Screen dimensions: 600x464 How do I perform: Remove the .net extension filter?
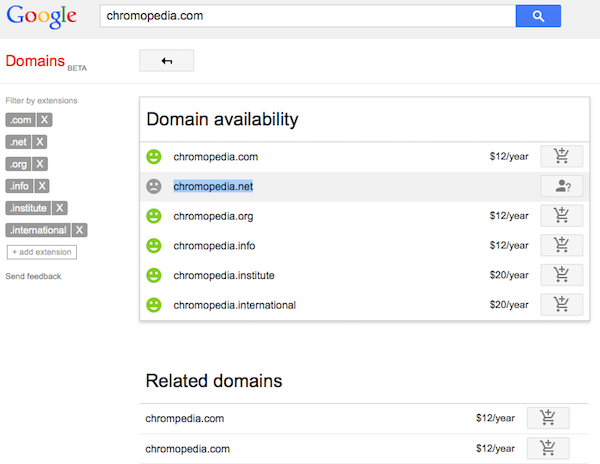click(x=39, y=142)
